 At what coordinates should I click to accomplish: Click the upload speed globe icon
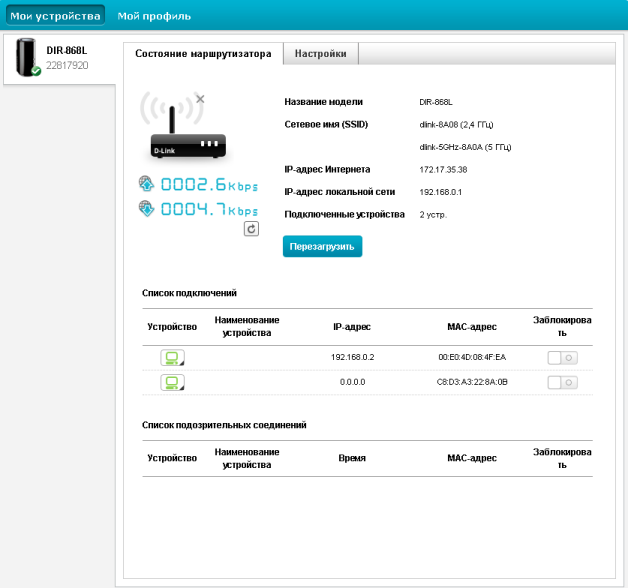146,183
